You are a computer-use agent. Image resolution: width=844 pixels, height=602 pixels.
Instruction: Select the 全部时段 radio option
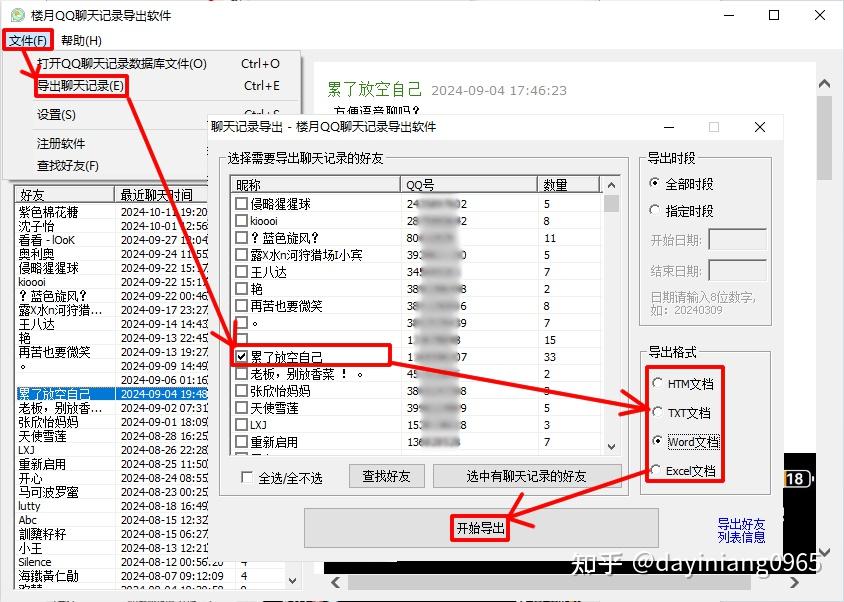(655, 183)
